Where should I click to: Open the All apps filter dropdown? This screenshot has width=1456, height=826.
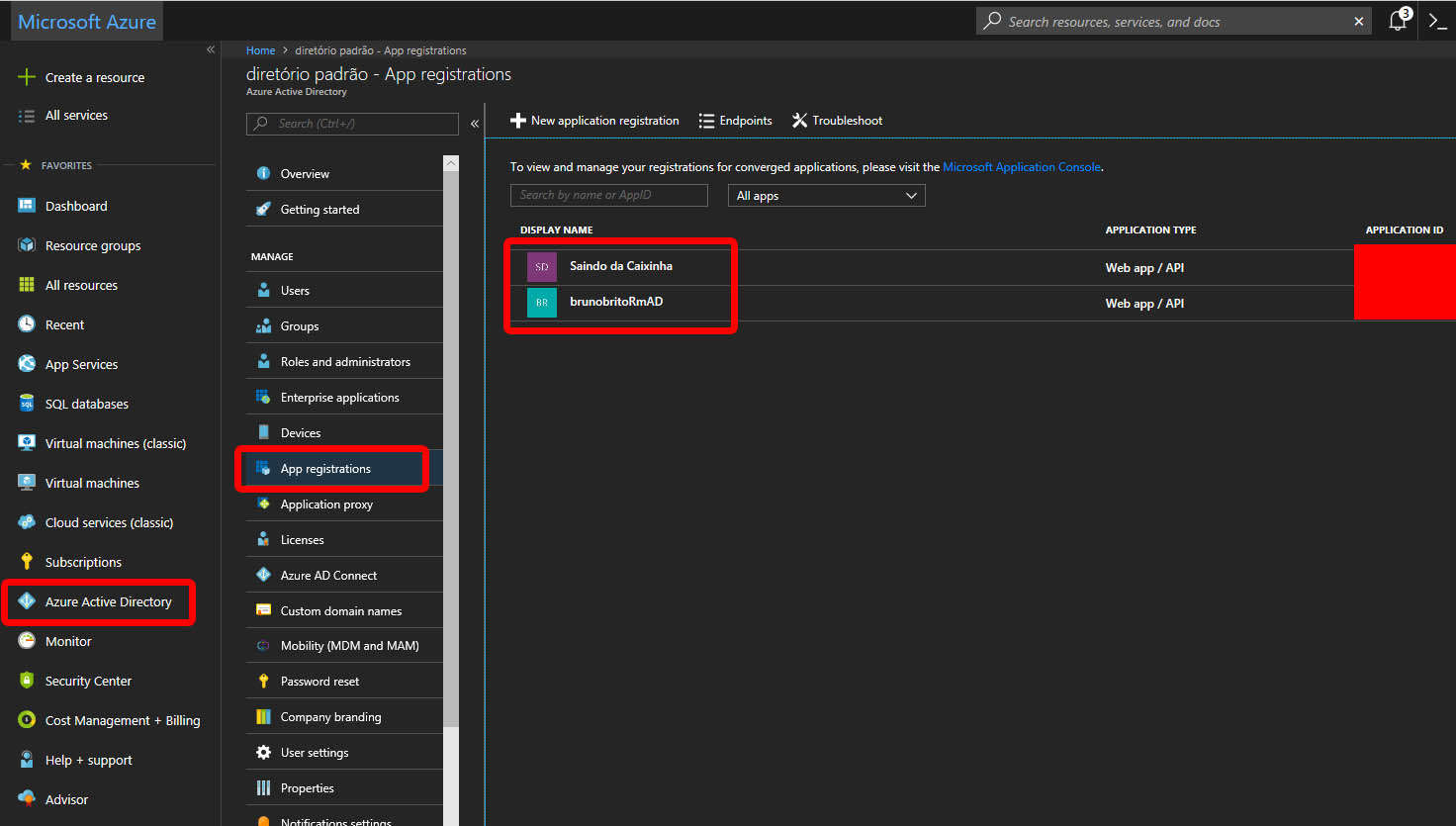point(827,196)
